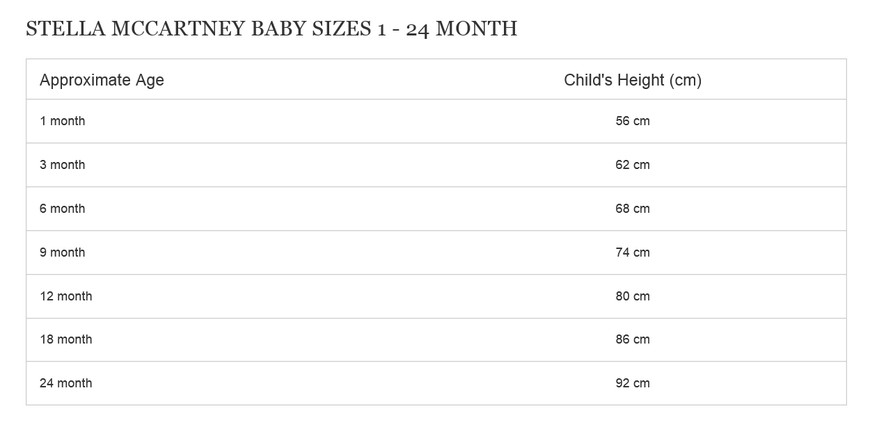Click the 24 month row label

(x=65, y=383)
